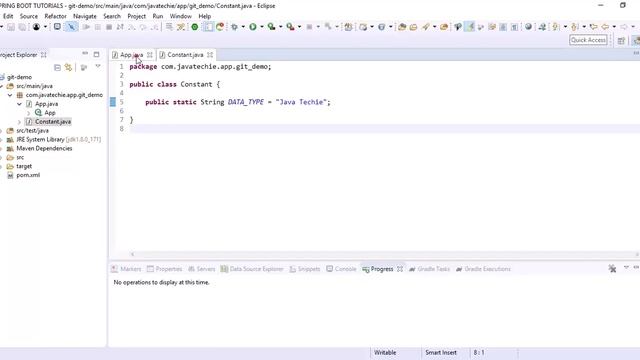Open the Source menu

(29, 16)
